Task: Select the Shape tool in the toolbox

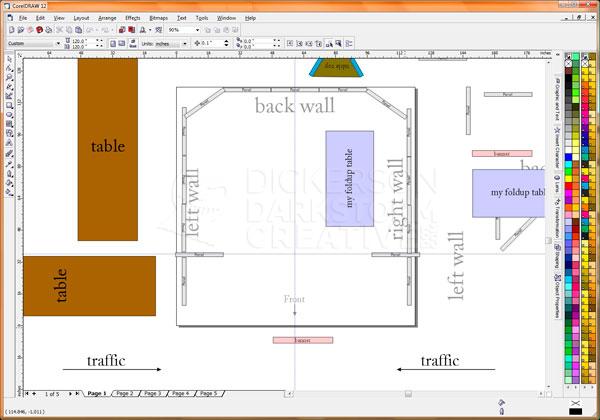Action: click(x=9, y=68)
